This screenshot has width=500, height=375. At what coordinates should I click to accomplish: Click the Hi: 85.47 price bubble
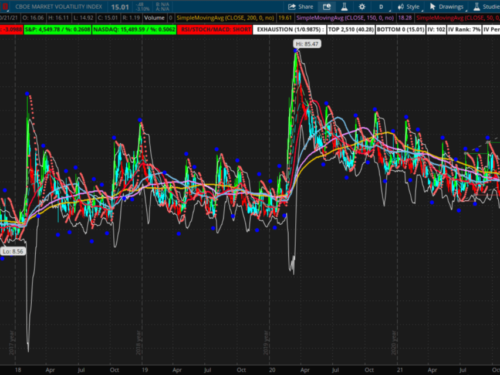tap(307, 44)
